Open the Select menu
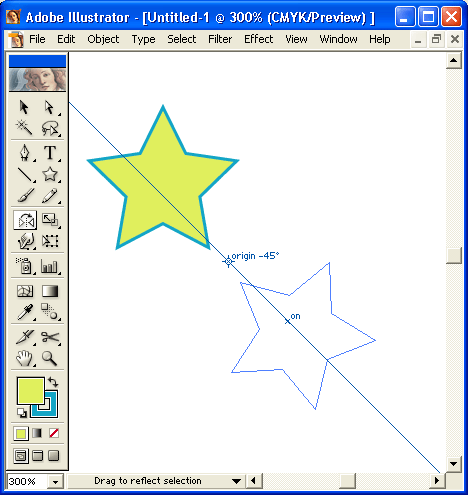Image resolution: width=468 pixels, height=495 pixels. (x=182, y=39)
